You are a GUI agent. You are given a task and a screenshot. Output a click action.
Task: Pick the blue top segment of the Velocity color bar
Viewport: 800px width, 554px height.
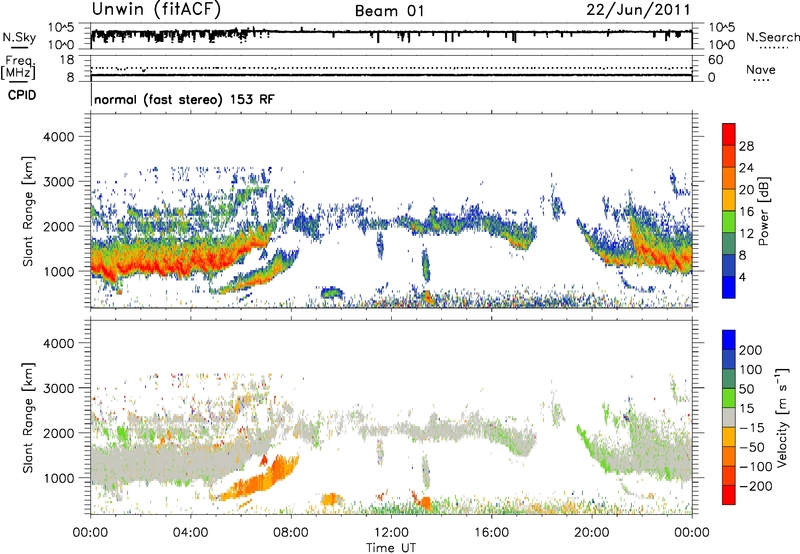click(729, 340)
